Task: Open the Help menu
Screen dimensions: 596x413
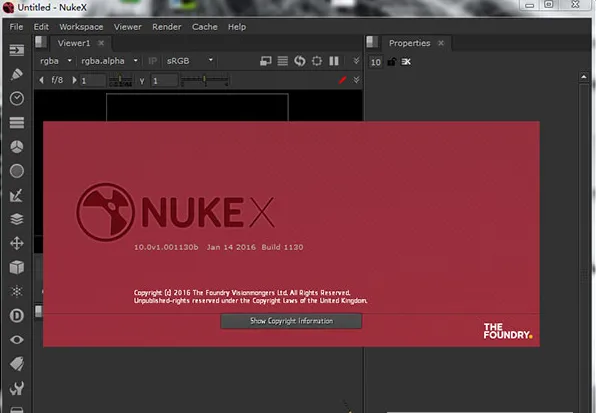Action: tap(237, 27)
